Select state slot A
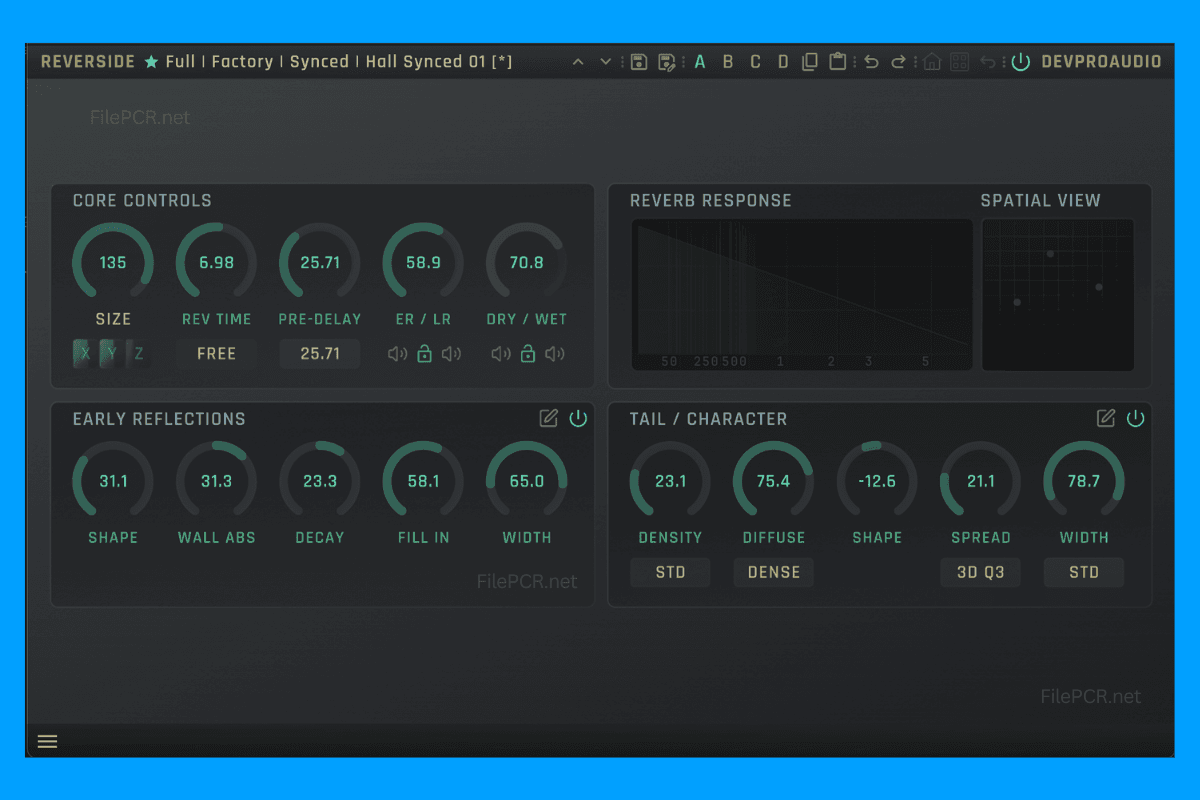 (x=700, y=62)
